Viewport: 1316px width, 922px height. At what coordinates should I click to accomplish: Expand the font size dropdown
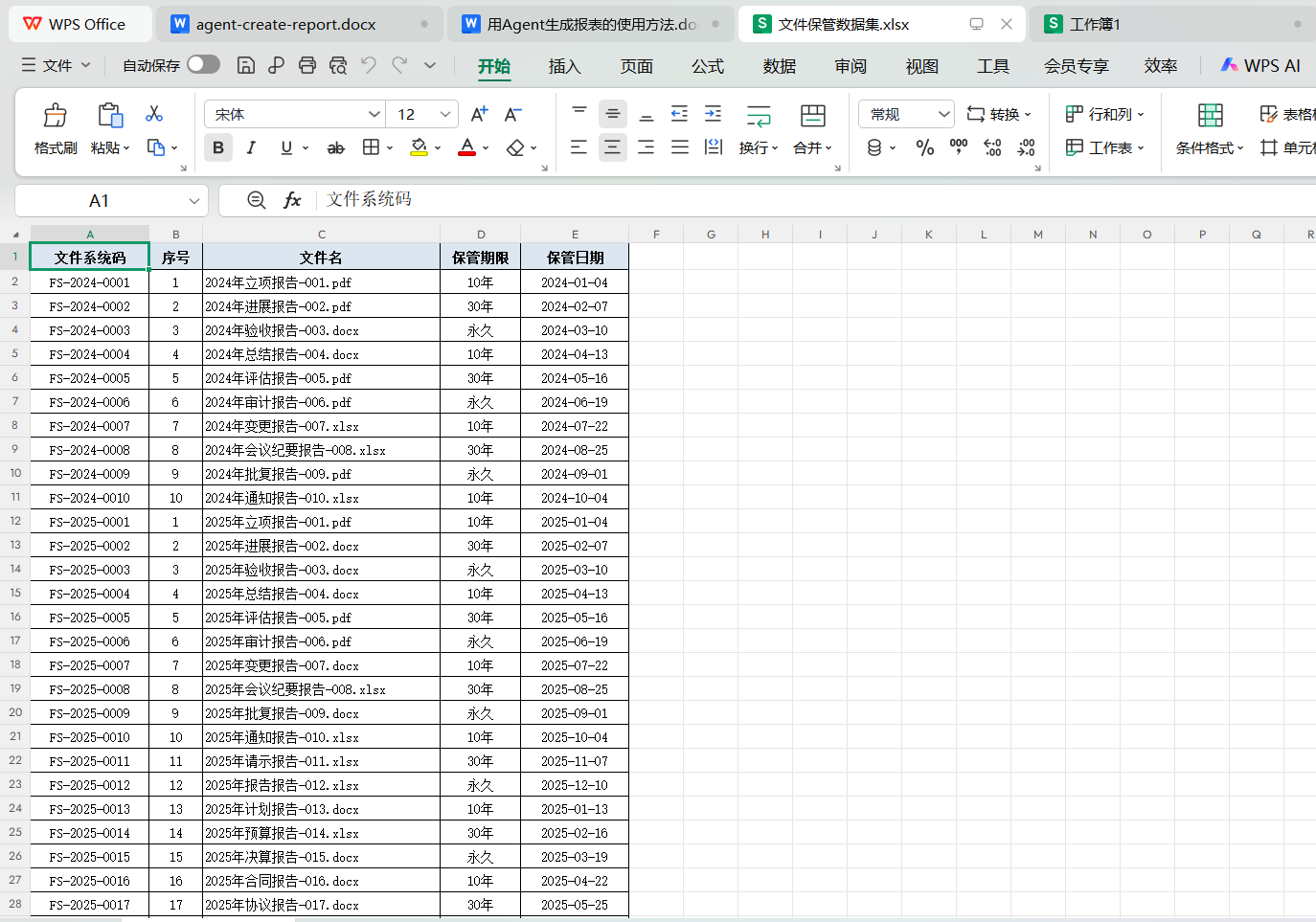[445, 115]
